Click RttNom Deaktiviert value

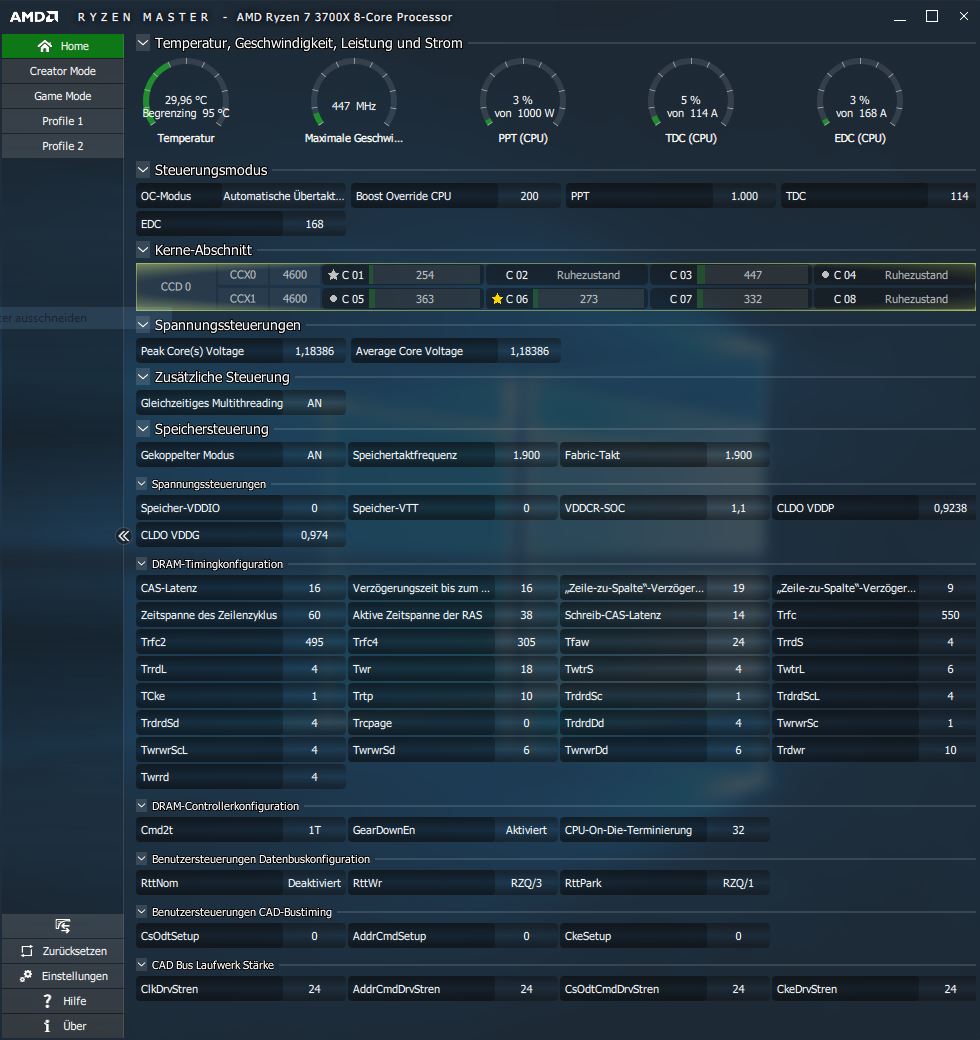tap(314, 883)
